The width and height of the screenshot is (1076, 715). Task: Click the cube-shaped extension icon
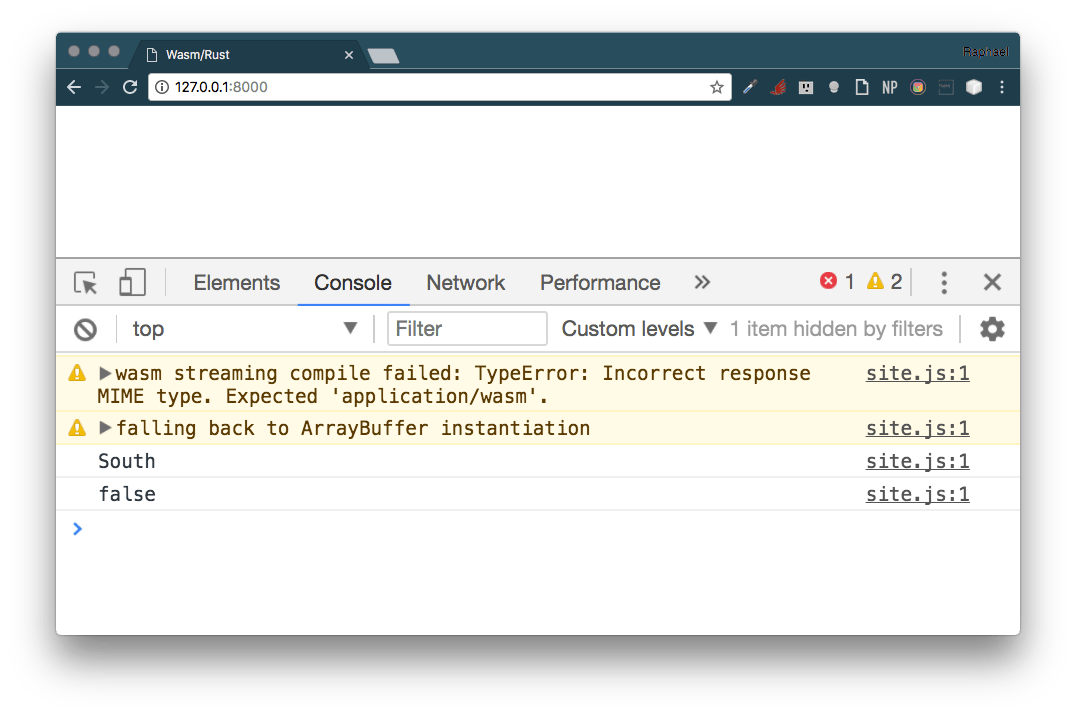[x=973, y=87]
